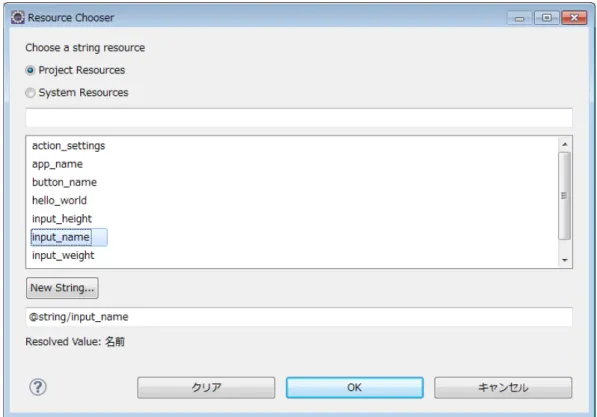Select app_name in the list
597x417 pixels.
[57, 164]
